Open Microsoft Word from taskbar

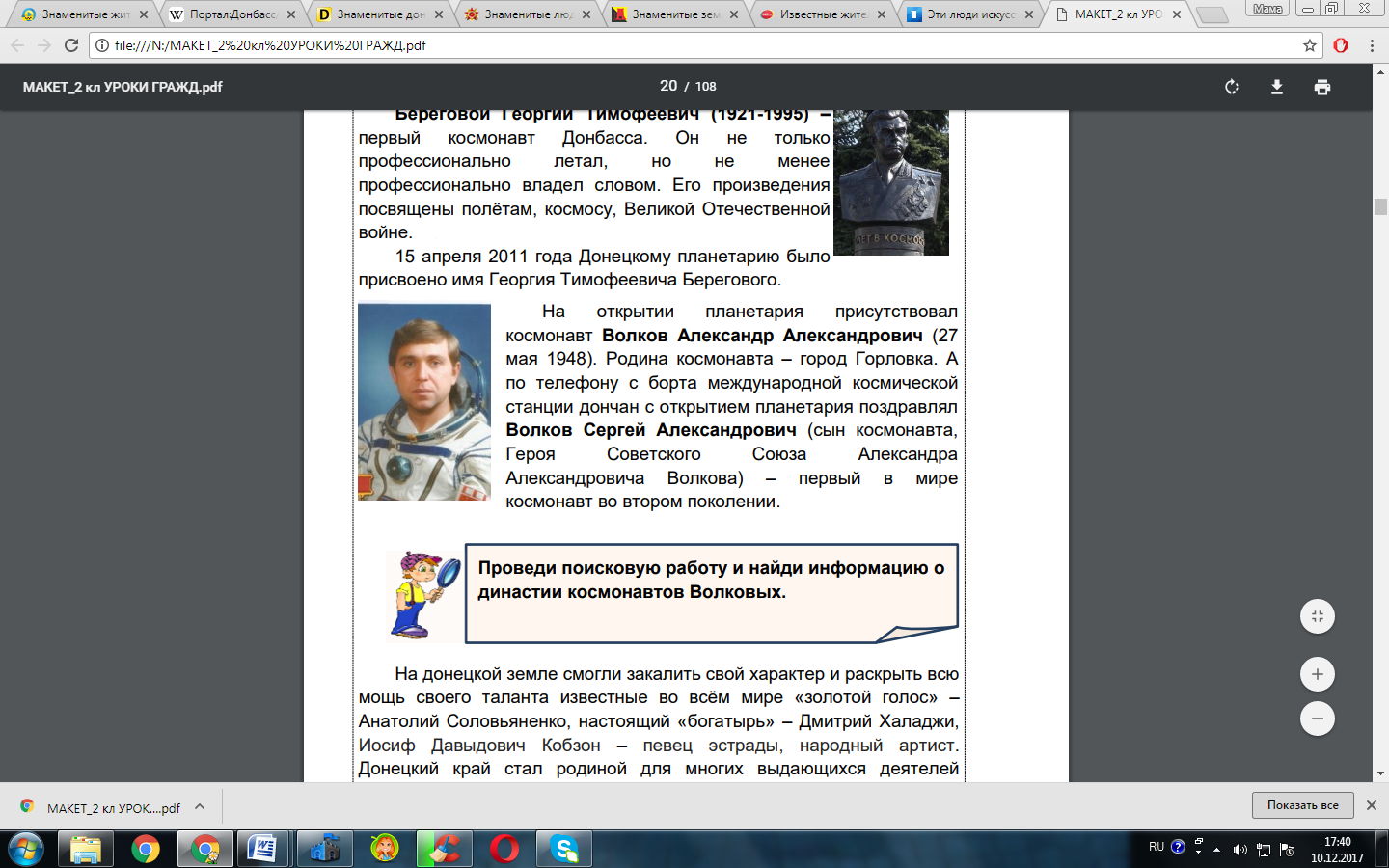[264, 850]
